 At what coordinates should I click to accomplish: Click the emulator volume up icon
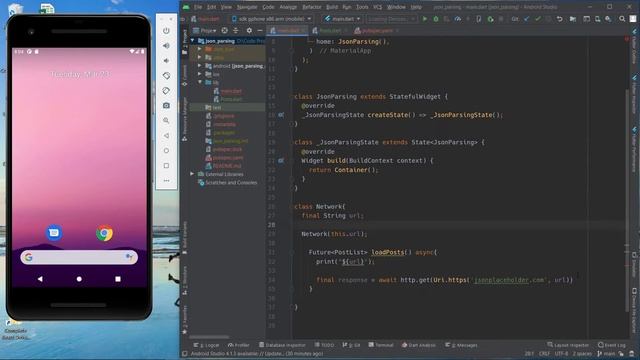(x=166, y=46)
